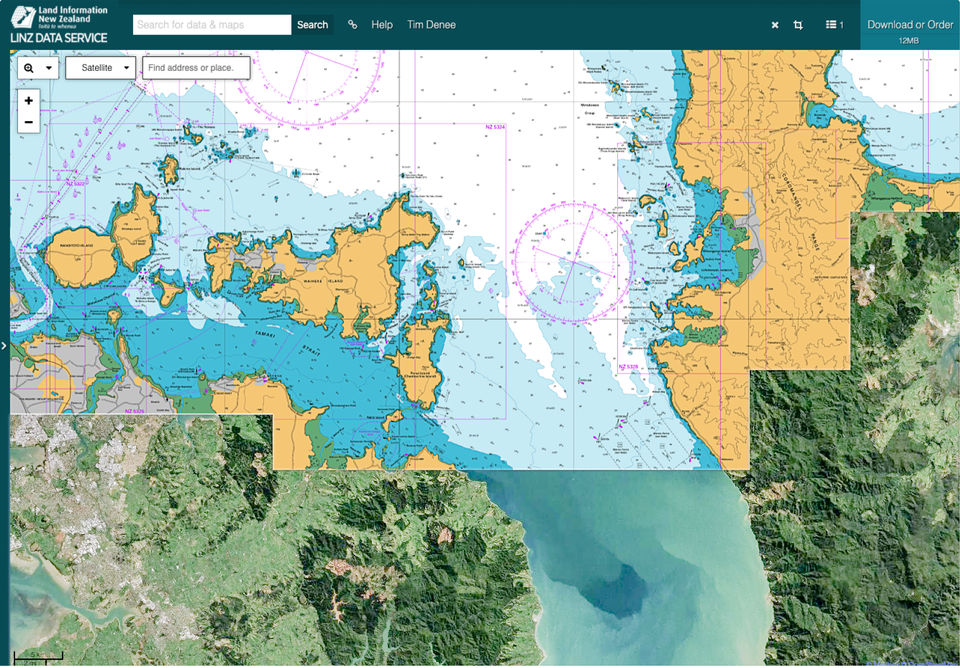960x668 pixels.
Task: Open the zoom-to magnifier dropdown
Action: pos(38,68)
